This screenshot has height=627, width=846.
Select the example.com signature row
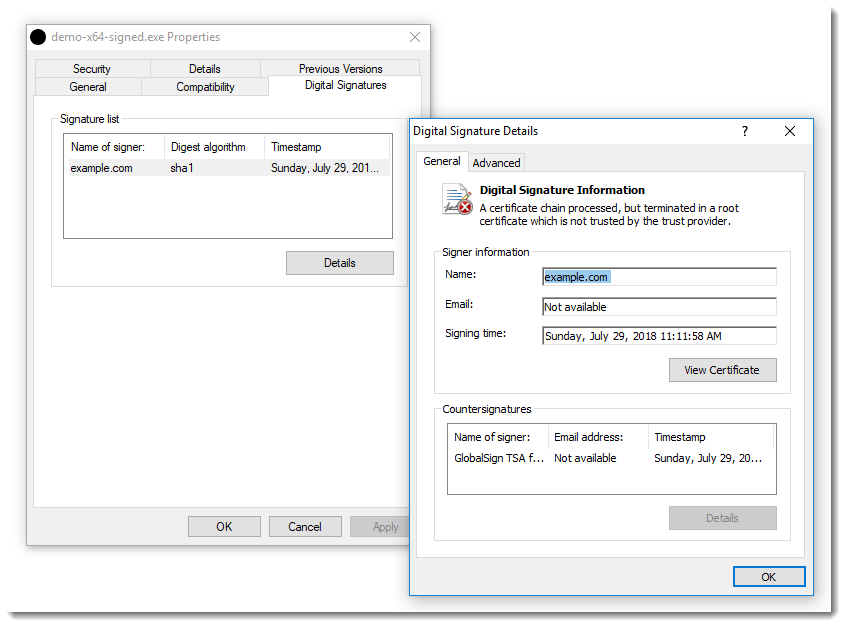pos(100,168)
